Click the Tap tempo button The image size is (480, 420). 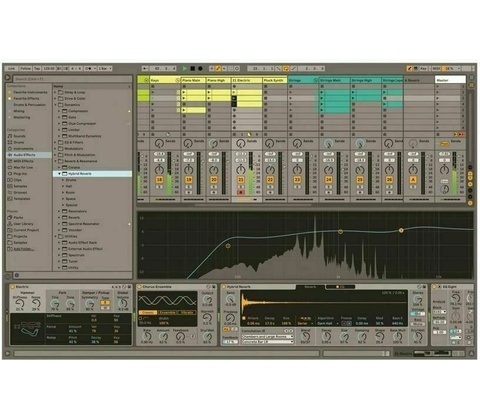pos(37,68)
